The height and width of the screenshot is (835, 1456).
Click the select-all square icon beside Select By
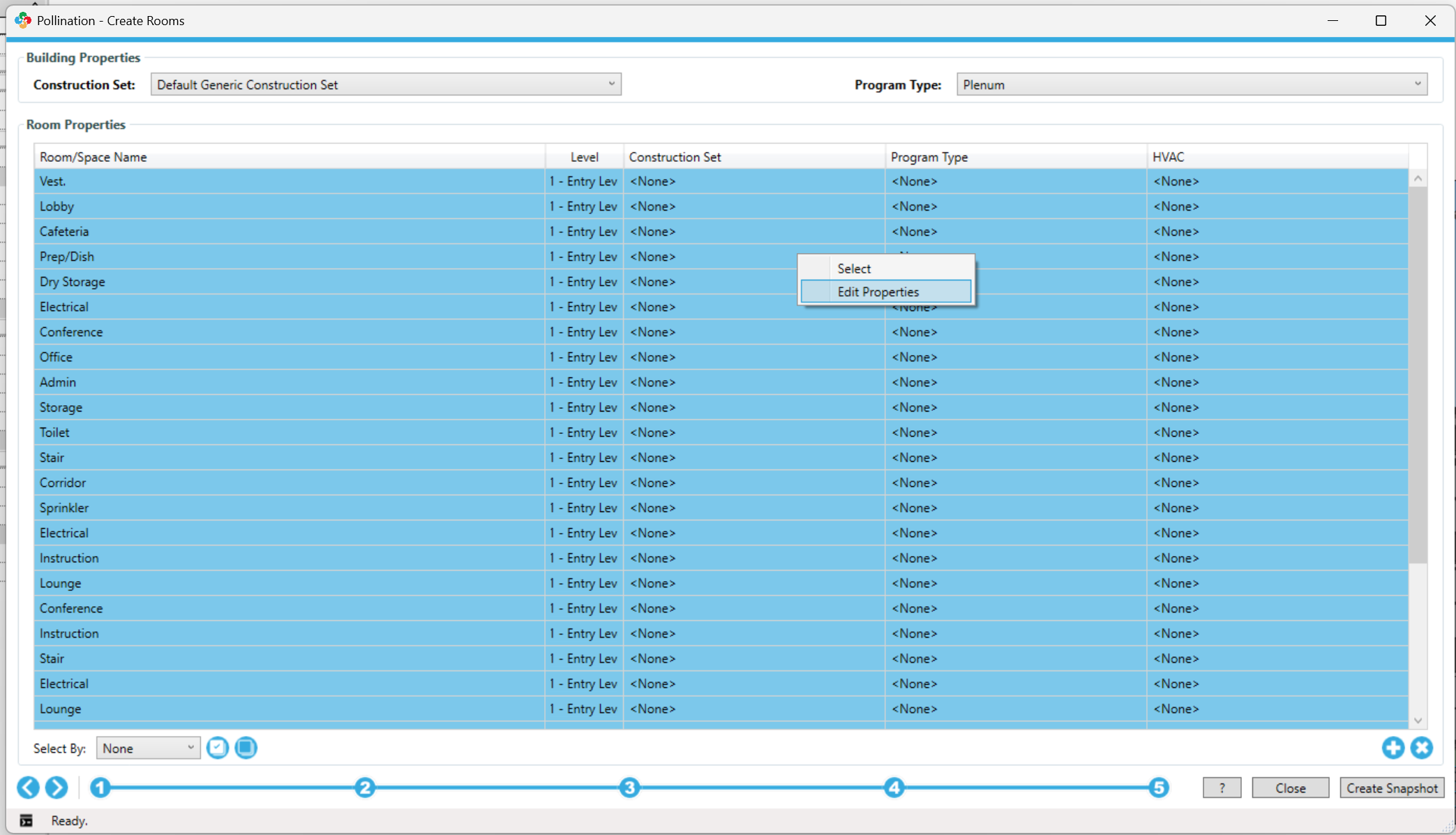pyautogui.click(x=246, y=748)
